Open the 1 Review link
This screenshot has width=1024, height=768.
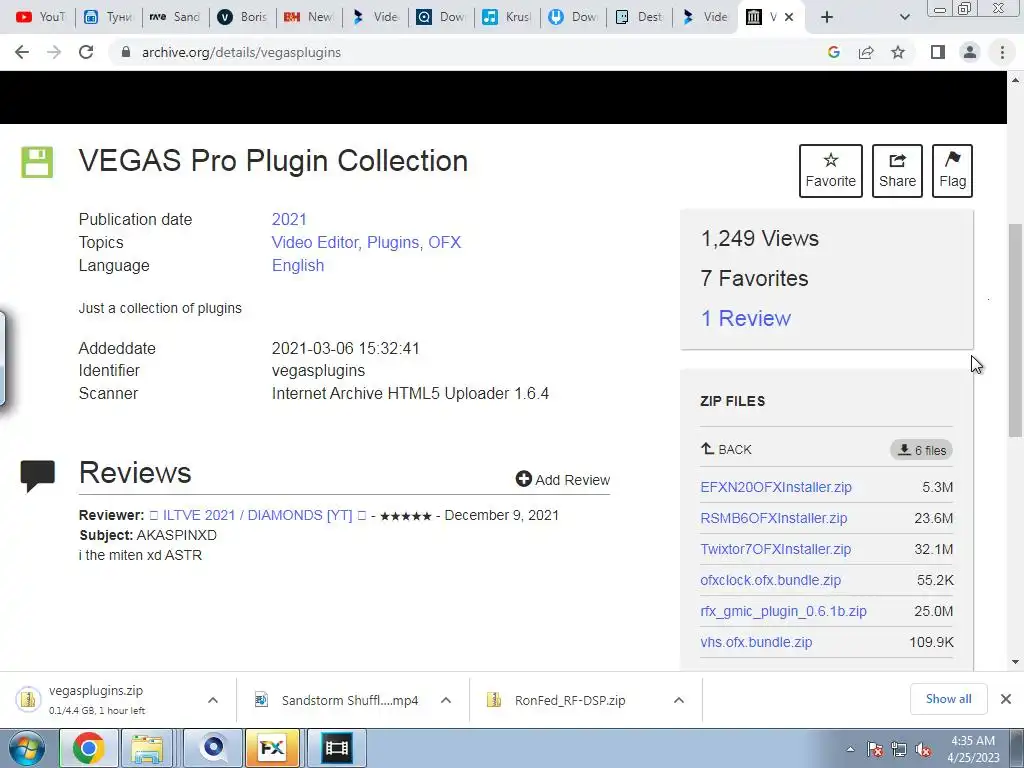point(746,318)
